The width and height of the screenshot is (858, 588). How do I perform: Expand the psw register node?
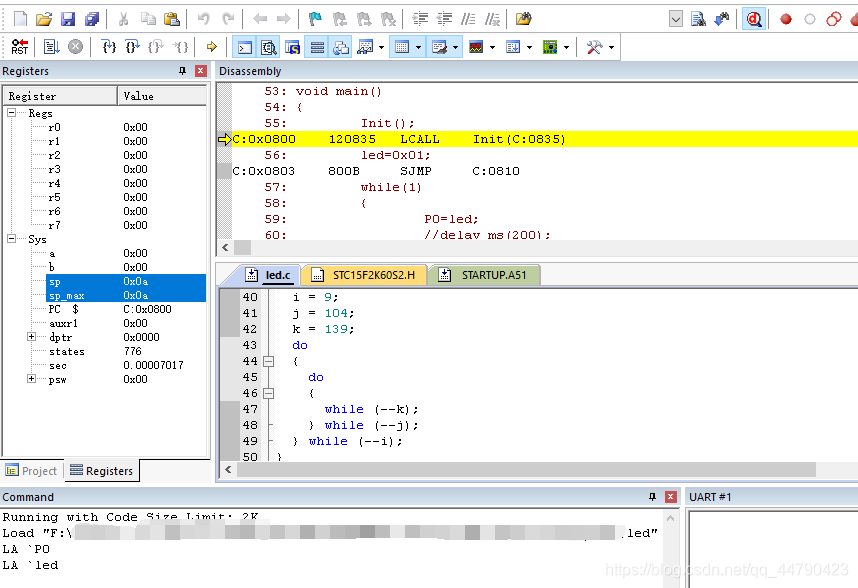pyautogui.click(x=32, y=379)
